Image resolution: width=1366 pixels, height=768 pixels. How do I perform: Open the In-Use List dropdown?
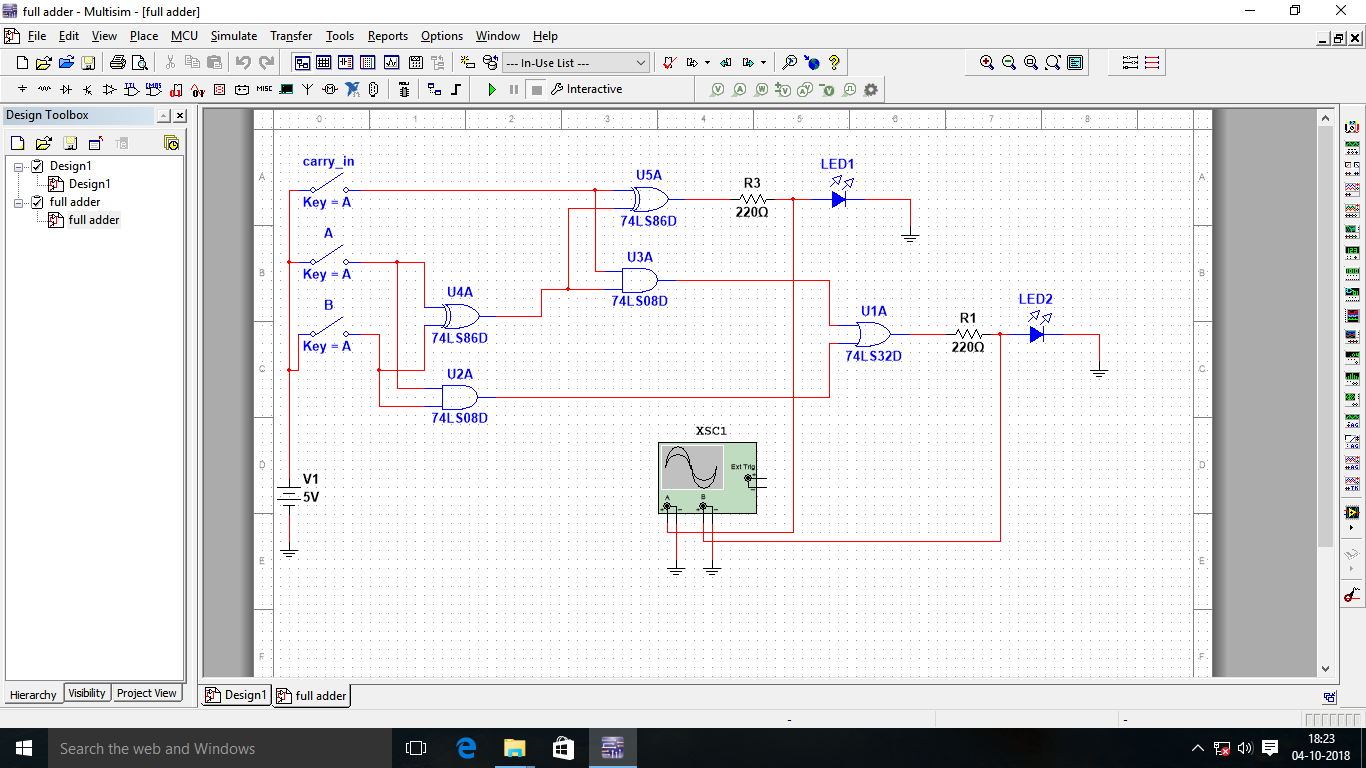pos(640,62)
